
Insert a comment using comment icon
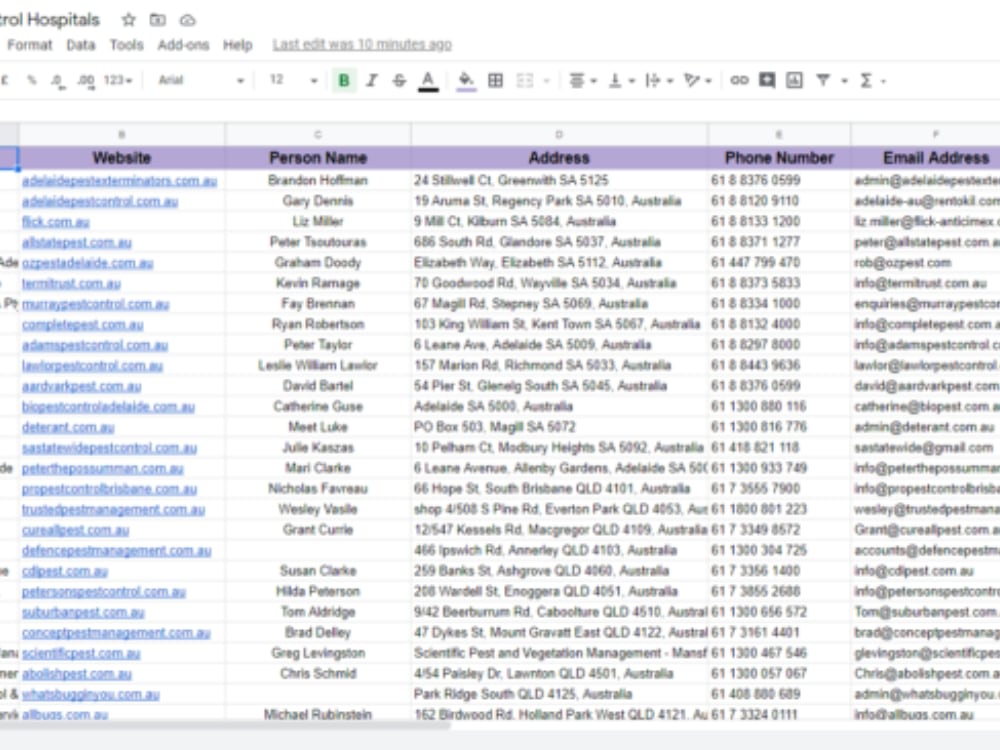tap(767, 80)
